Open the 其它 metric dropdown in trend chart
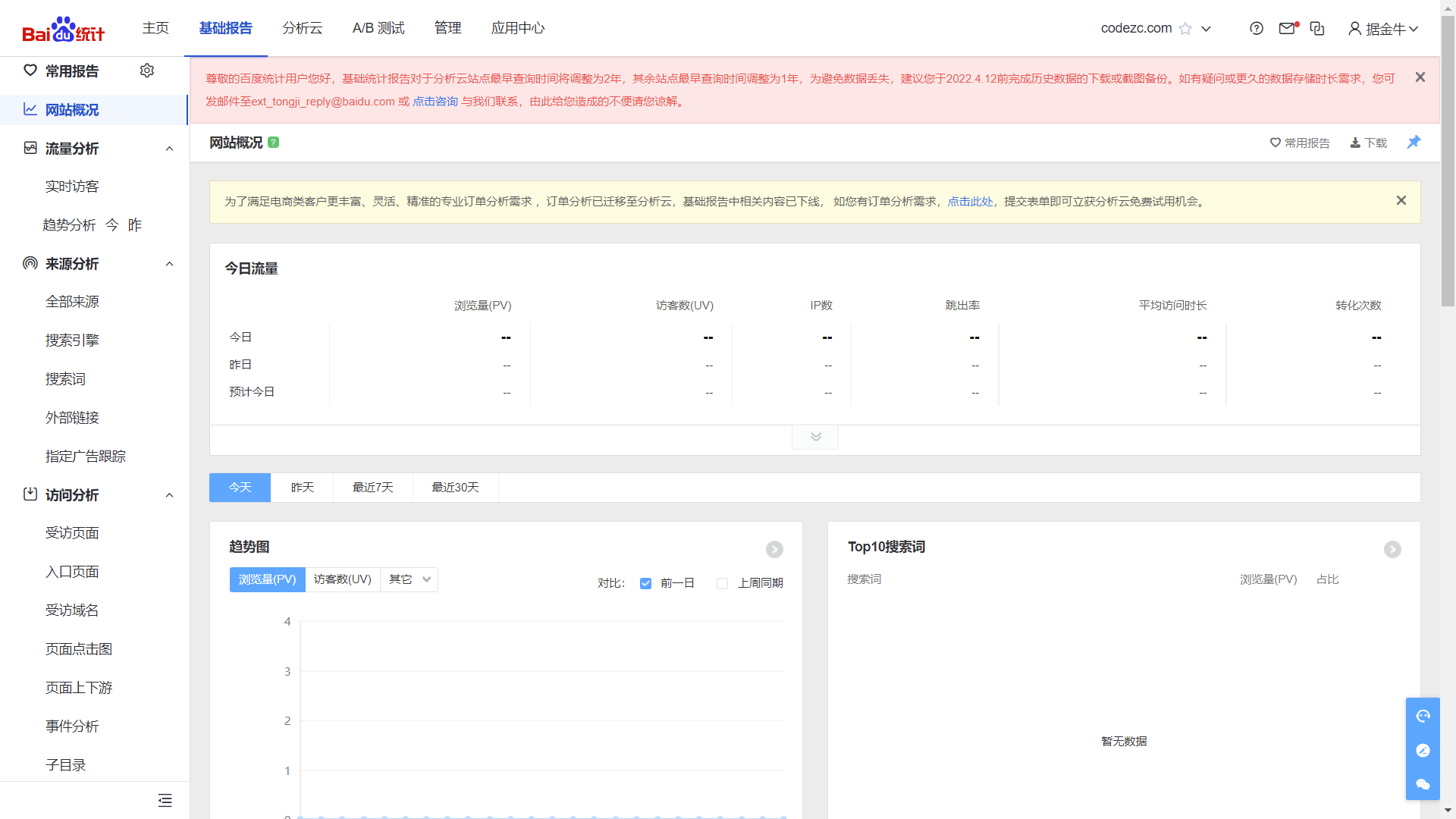1456x819 pixels. tap(408, 579)
